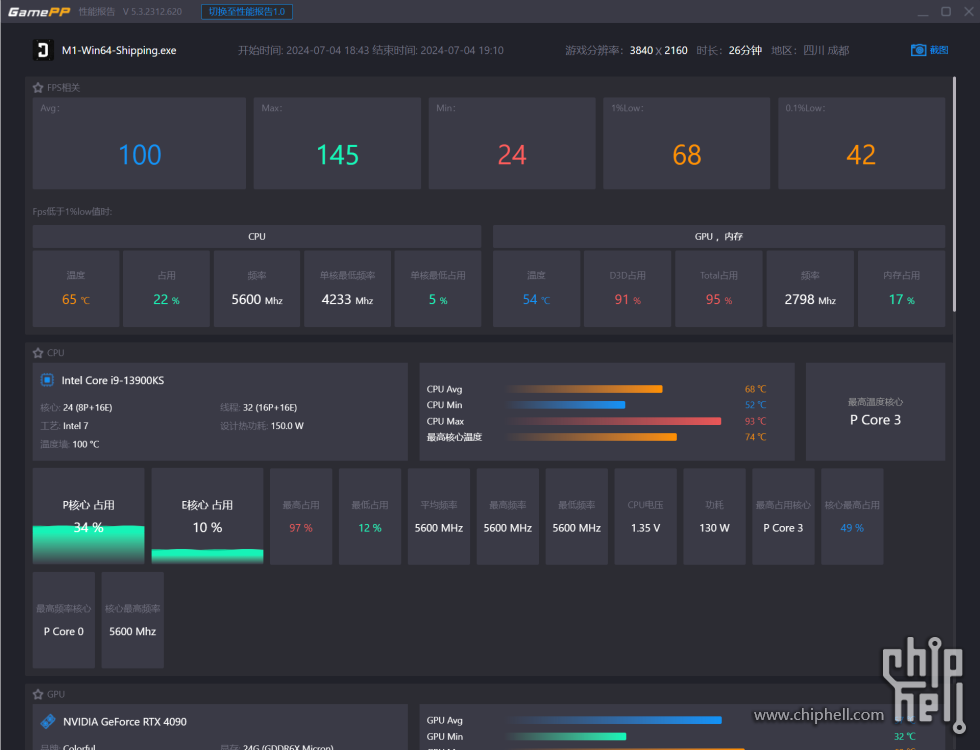Click the Intel Core i9-13900KS processor name
The image size is (980, 750).
point(113,381)
